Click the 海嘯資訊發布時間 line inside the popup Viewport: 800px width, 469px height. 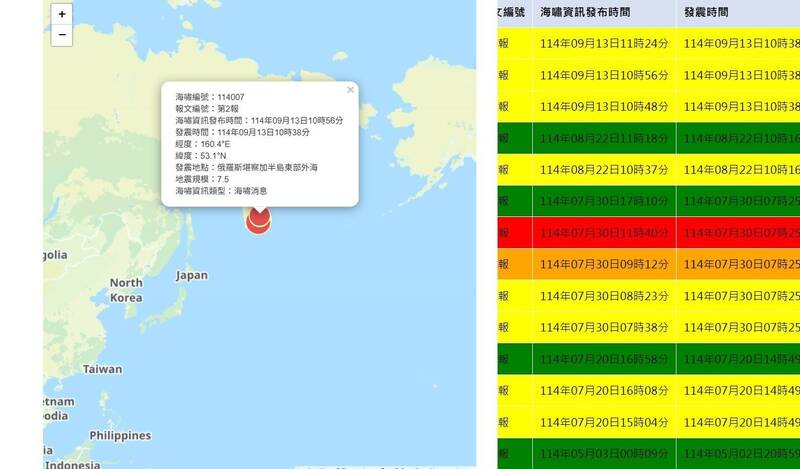tap(259, 120)
